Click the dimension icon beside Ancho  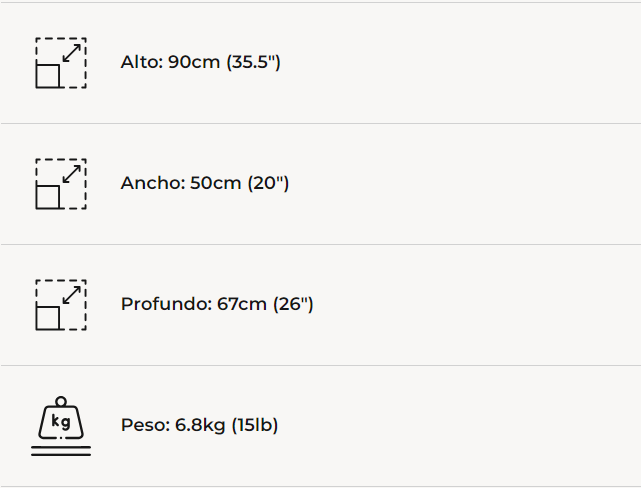tap(60, 184)
